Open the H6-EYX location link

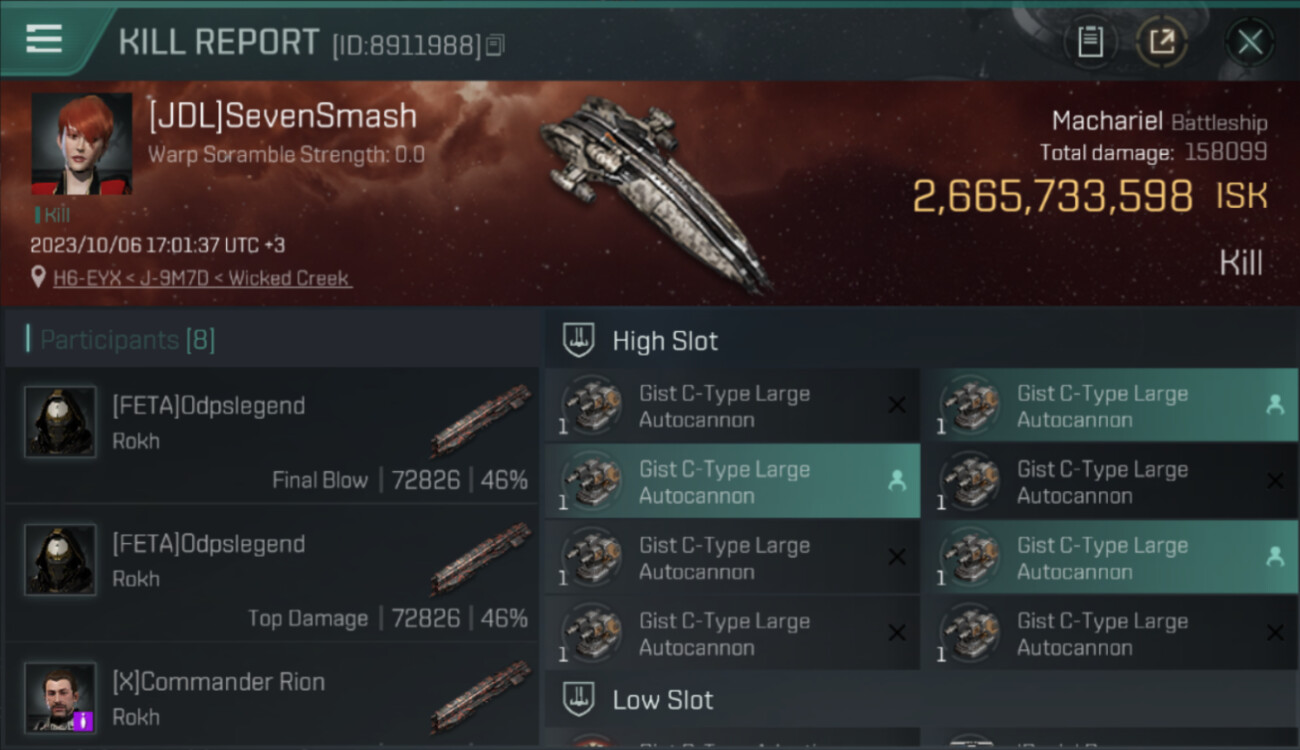pyautogui.click(x=202, y=278)
